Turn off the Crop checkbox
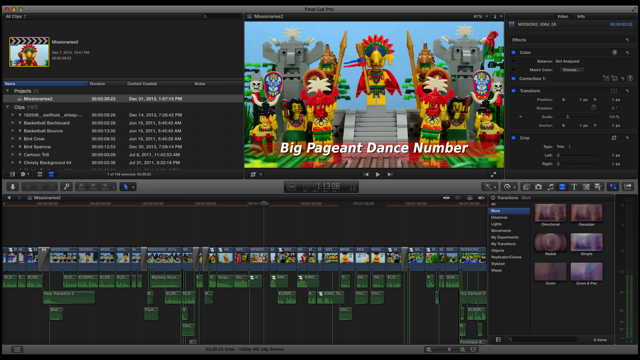Screen dimensions: 640x360 514,138
